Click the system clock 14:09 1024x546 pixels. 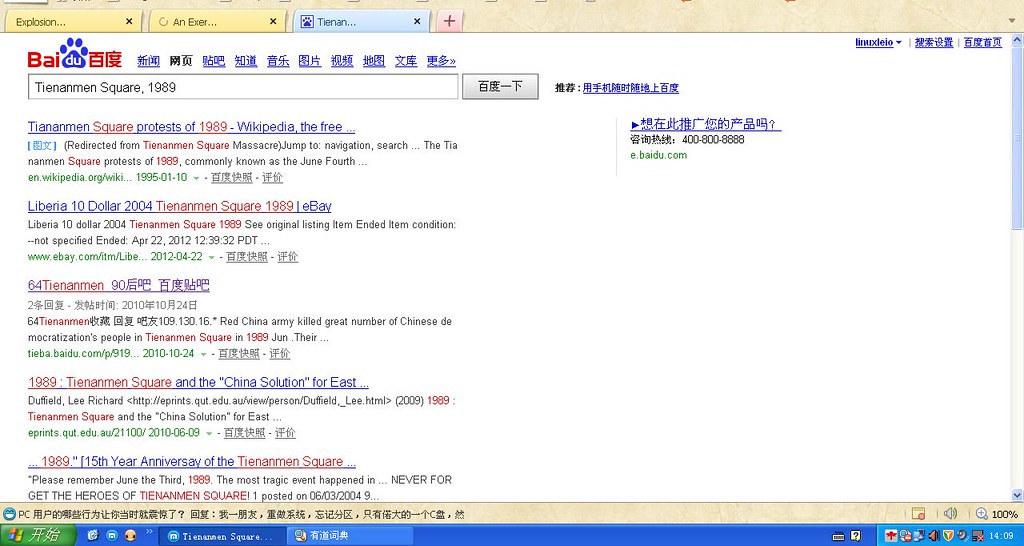(x=1001, y=536)
